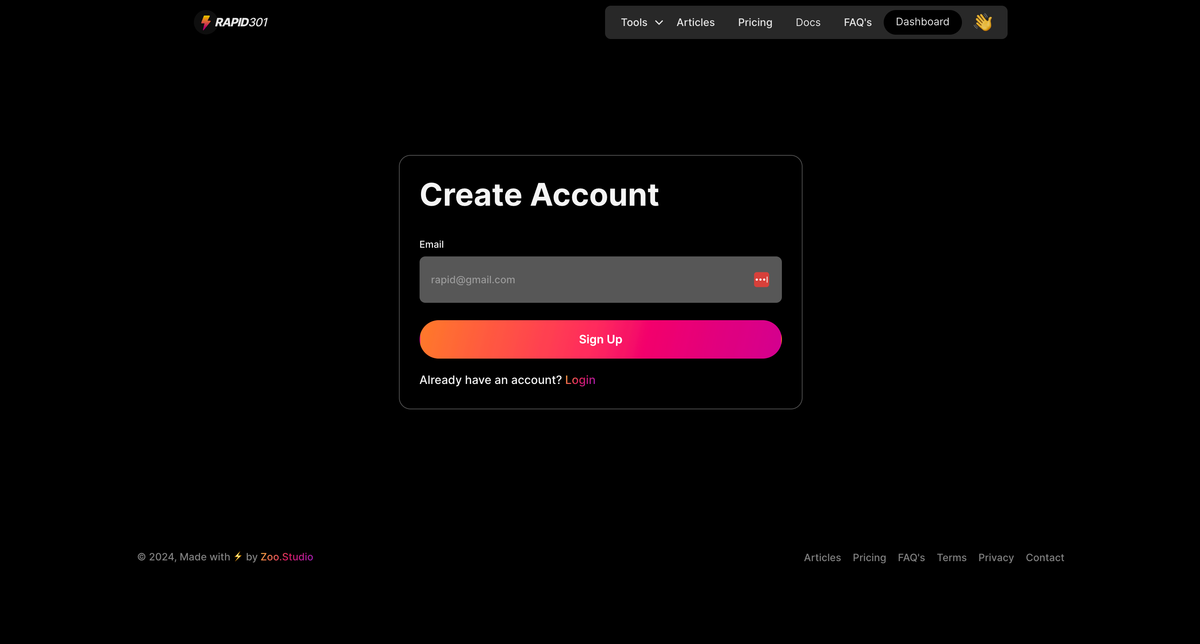1200x644 pixels.
Task: Open FAQ's link in the footer
Action: [911, 558]
